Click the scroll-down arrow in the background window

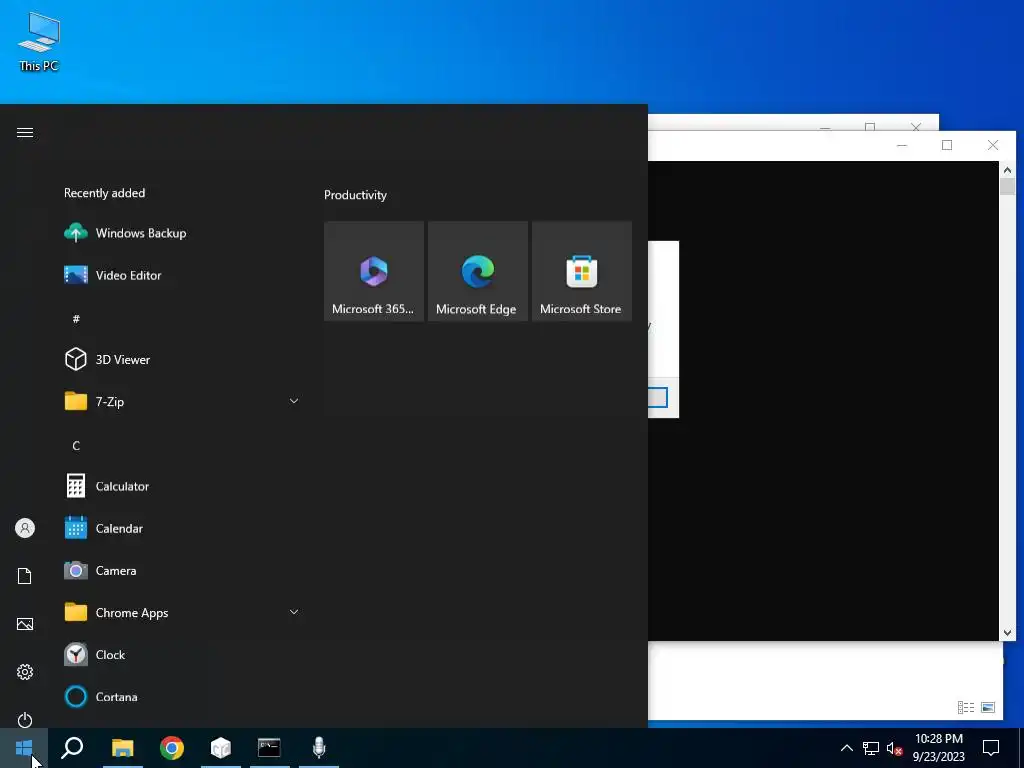click(x=1007, y=633)
